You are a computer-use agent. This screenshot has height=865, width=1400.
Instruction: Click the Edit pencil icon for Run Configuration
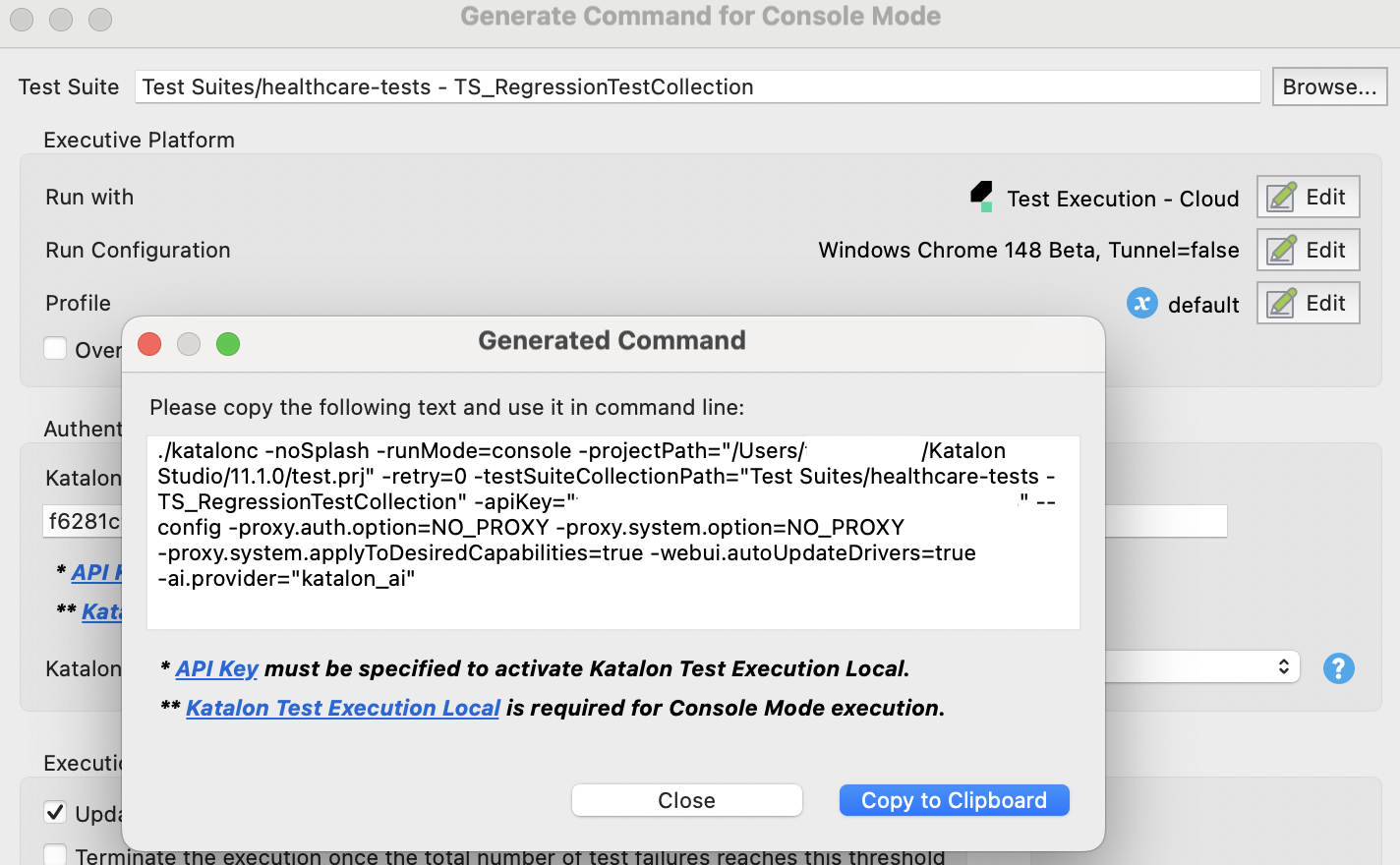[x=1280, y=250]
